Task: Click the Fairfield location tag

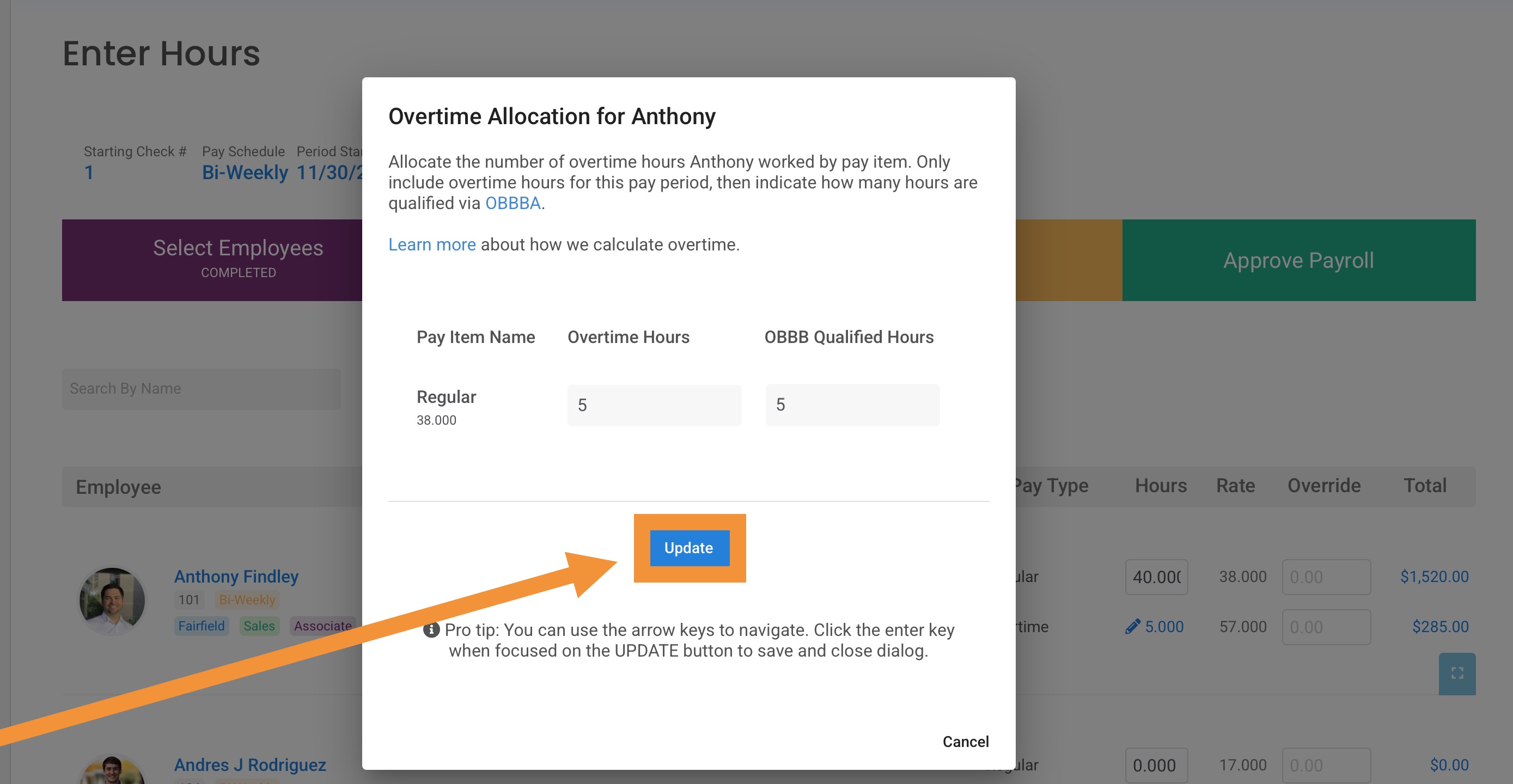Action: pyautogui.click(x=201, y=626)
